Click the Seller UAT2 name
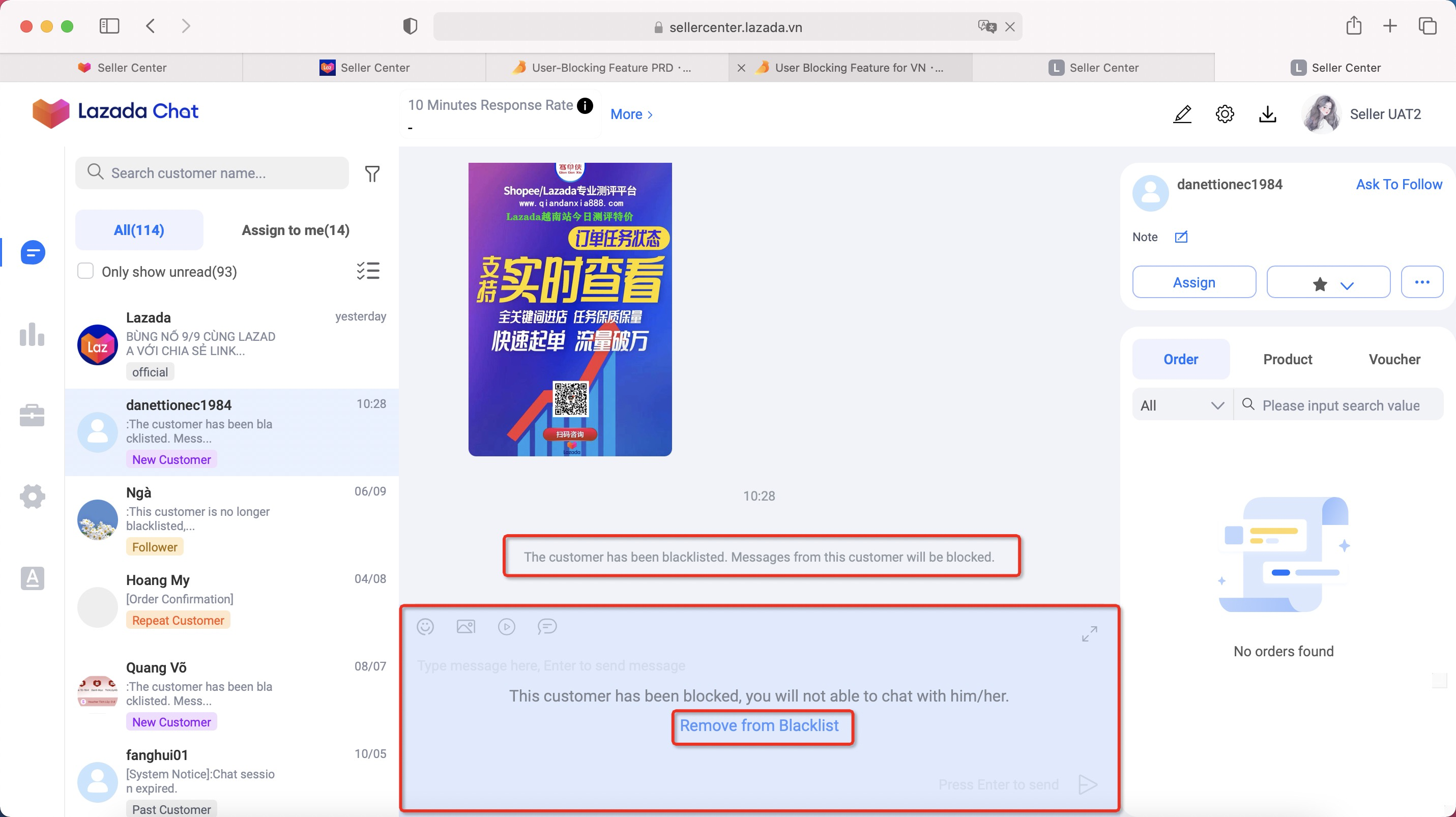This screenshot has height=817, width=1456. pyautogui.click(x=1385, y=114)
